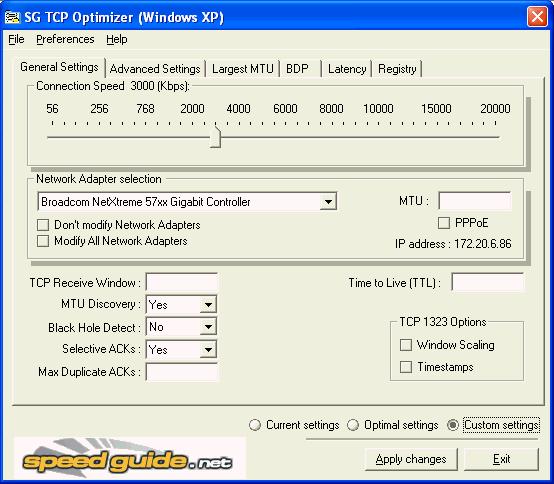554x484 pixels.
Task: Switch to the Advanced Settings tab
Action: (155, 69)
